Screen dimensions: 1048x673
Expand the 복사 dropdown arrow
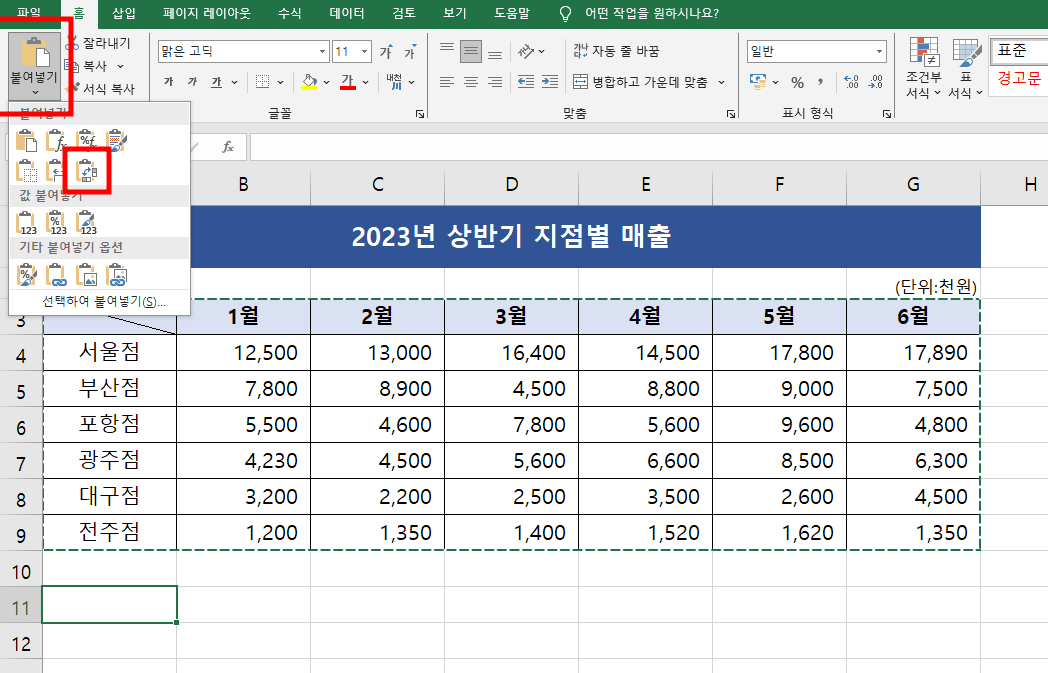coord(120,66)
